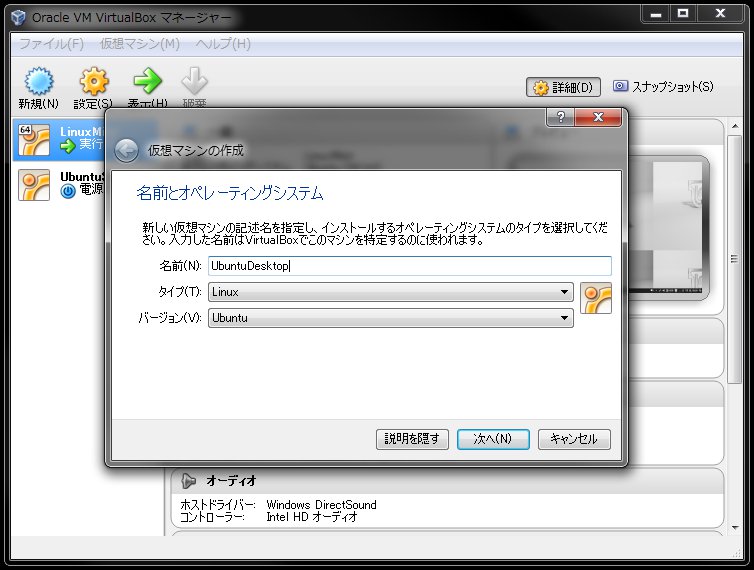Click the grey Discard (破棄) arrow icon
754x570 pixels.
pyautogui.click(x=194, y=81)
